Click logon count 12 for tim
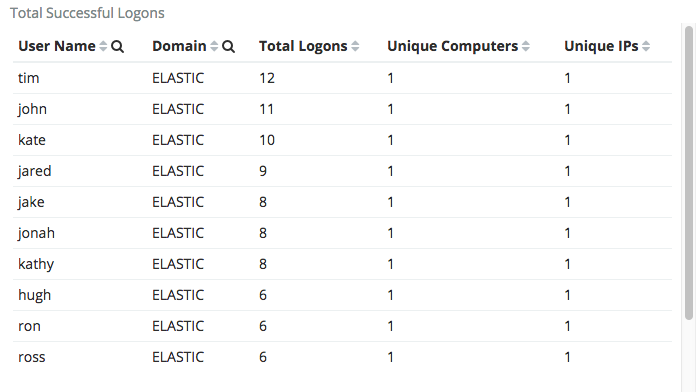697x392 pixels. 267,78
